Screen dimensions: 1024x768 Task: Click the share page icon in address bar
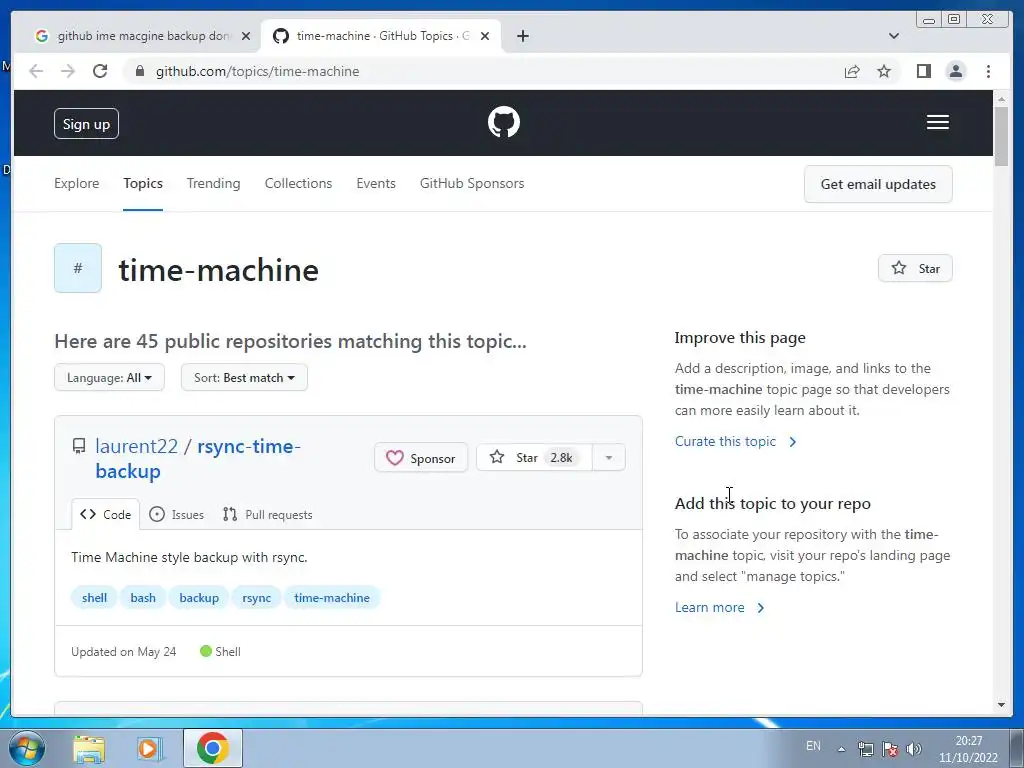point(852,71)
